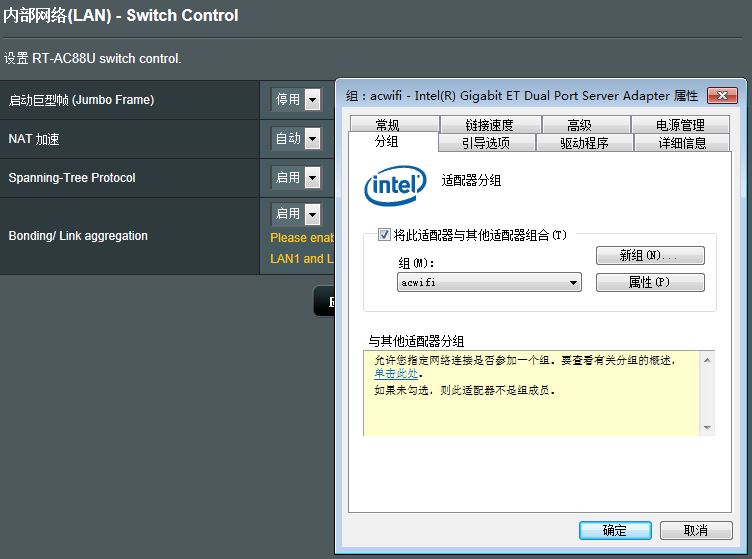Screen dimensions: 752x559
Task: Click the 确定 button
Action: 615,530
